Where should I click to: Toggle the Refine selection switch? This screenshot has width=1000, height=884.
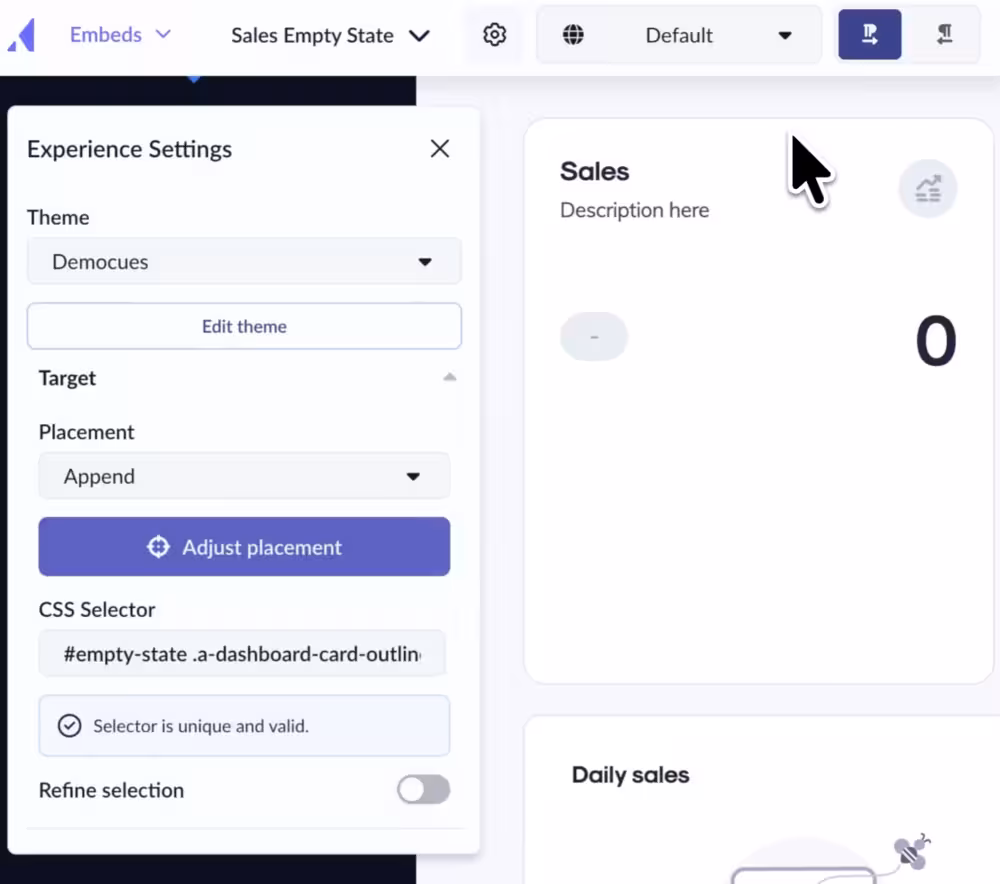[x=423, y=790]
